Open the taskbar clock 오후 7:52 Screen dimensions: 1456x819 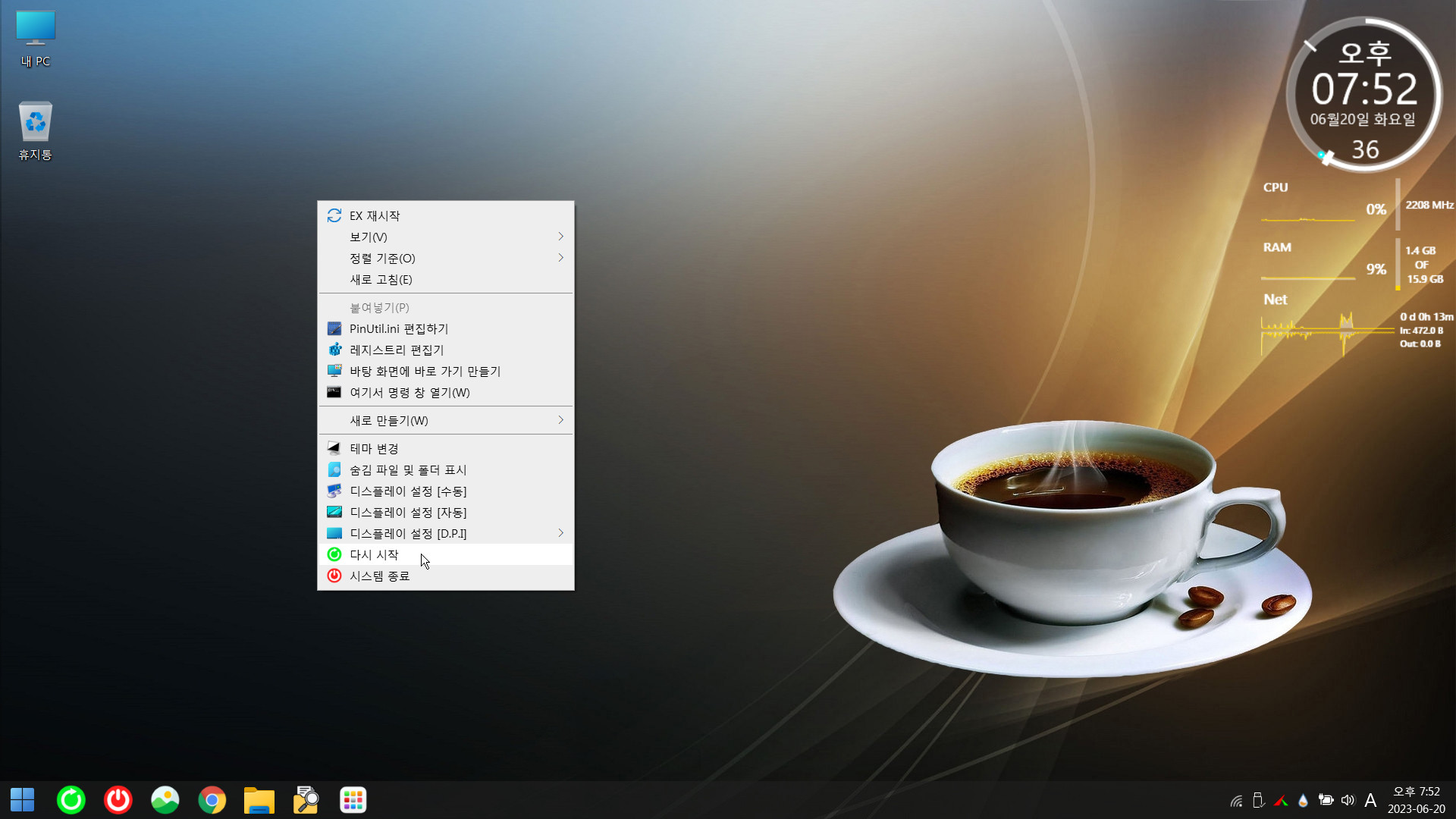tap(1417, 800)
